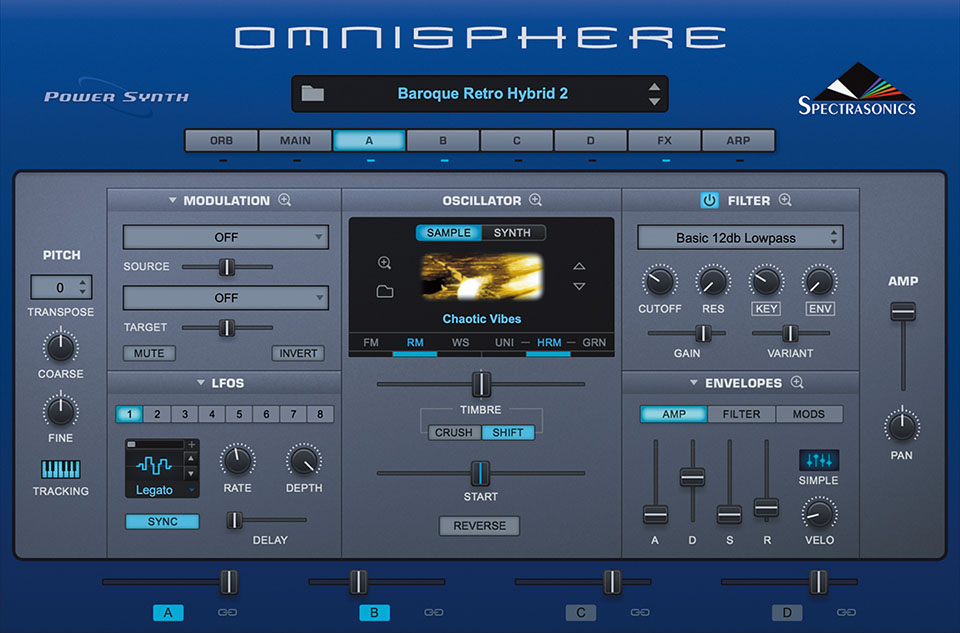Screen dimensions: 960x633
Task: Click the link icon next to layer B
Action: [x=433, y=612]
